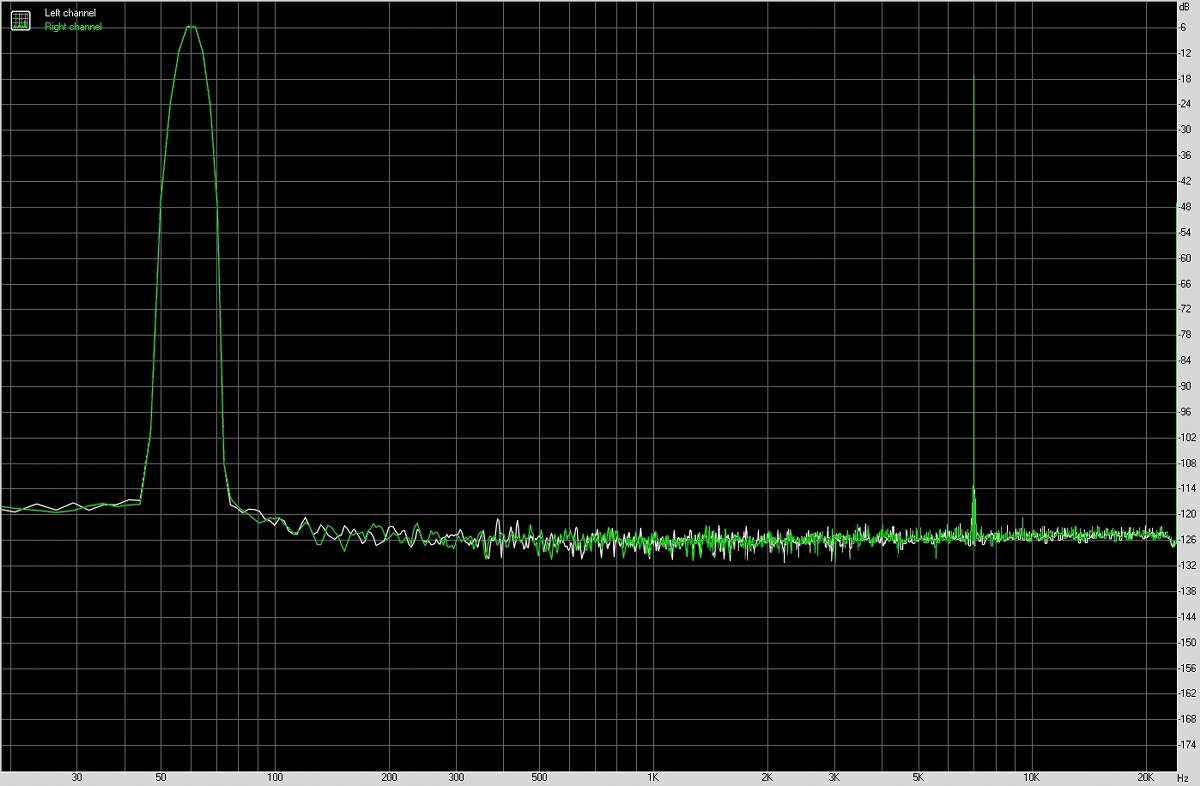1200x786 pixels.
Task: Click the "20K" frequency axis label
Action: point(1147,777)
